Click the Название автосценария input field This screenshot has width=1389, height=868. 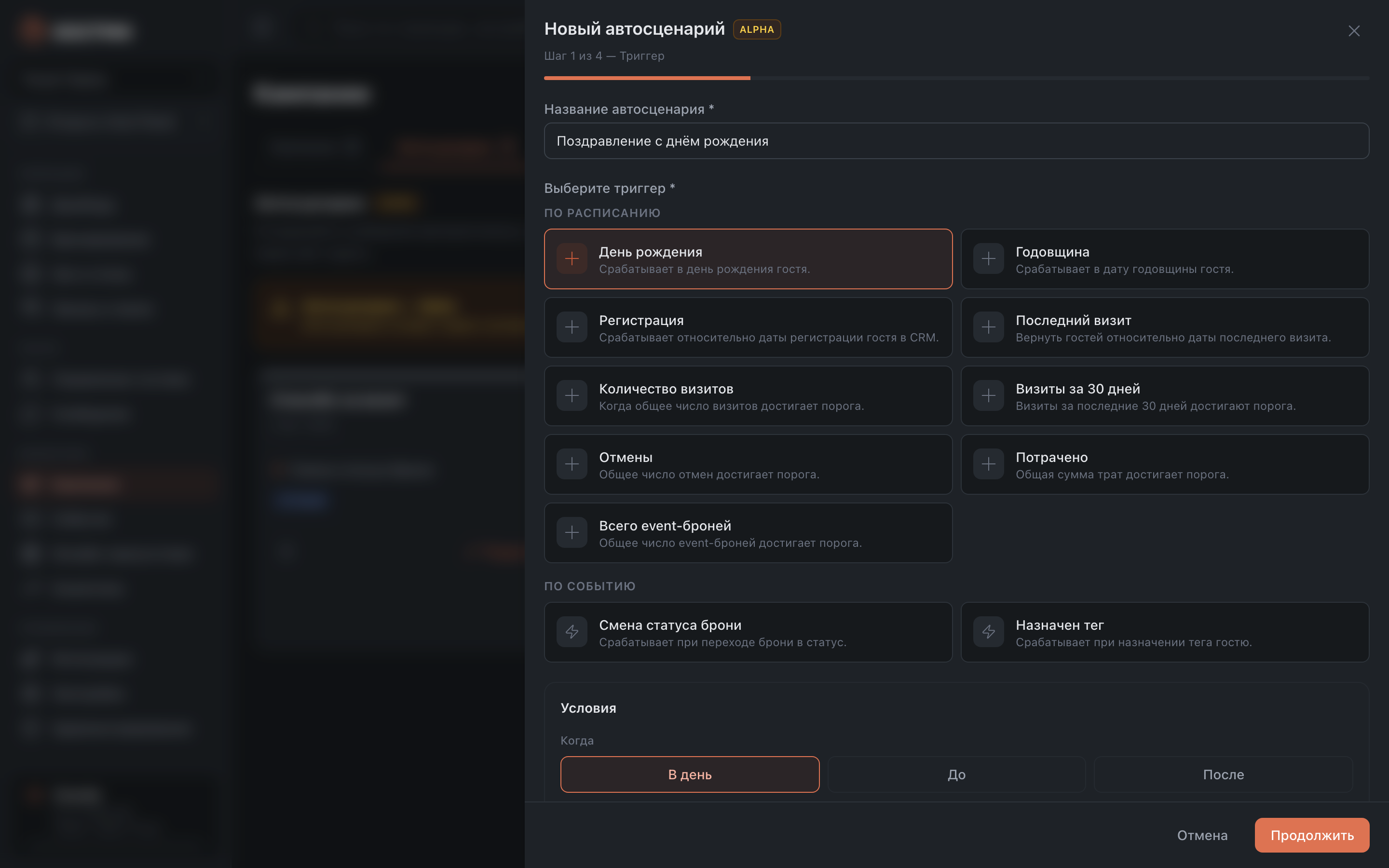(x=956, y=141)
